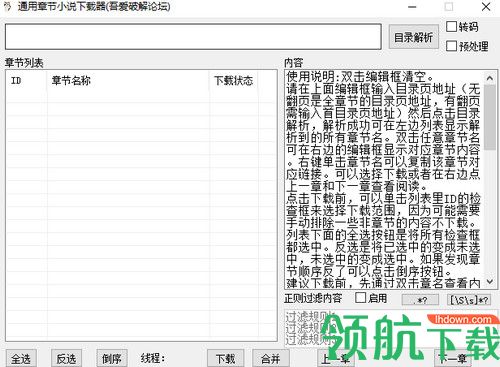This screenshot has height=367, width=500.
Task: Click the 全选 button
Action: (x=21, y=358)
